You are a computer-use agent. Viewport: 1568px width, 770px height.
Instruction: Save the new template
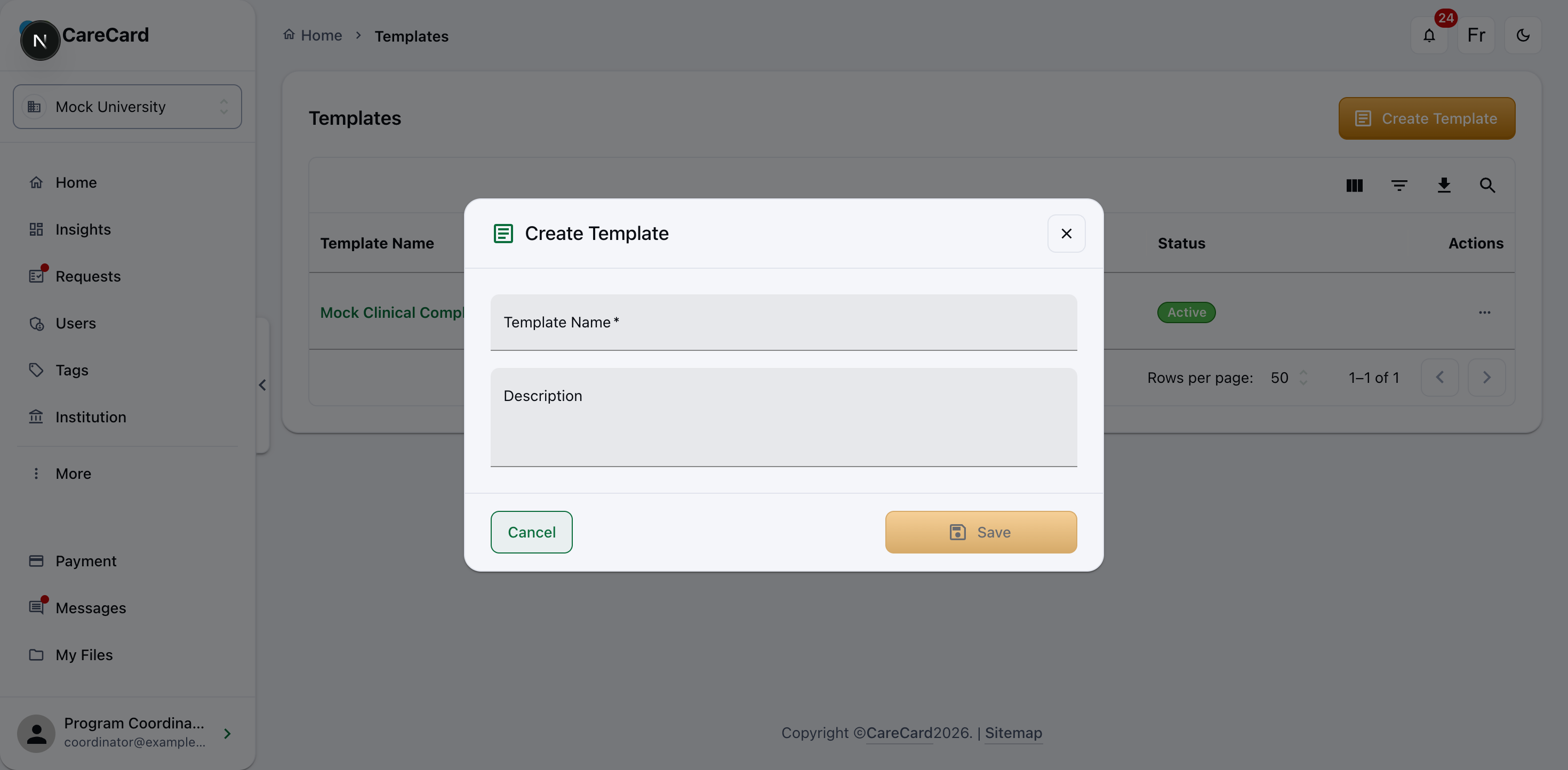point(981,532)
